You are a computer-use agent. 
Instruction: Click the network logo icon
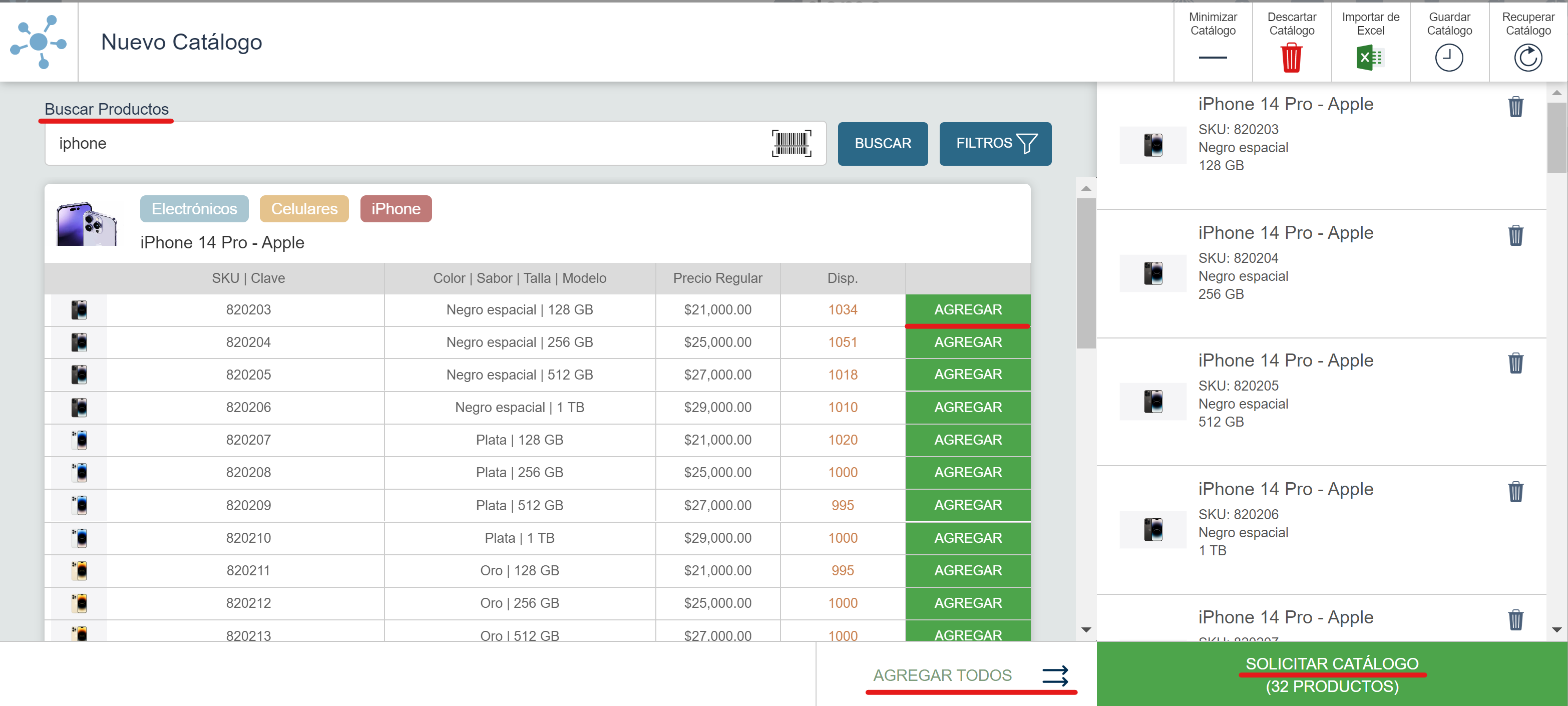pos(39,42)
